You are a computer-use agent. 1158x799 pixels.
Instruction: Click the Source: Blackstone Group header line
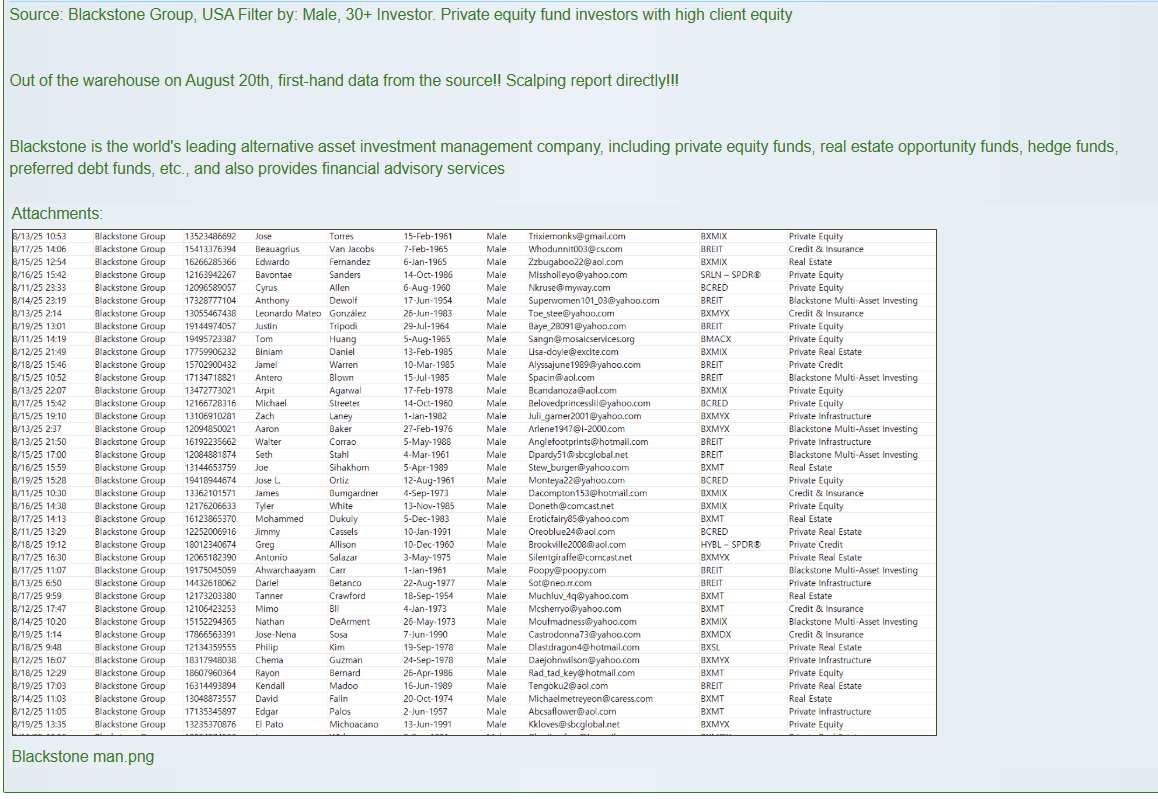pyautogui.click(x=400, y=15)
